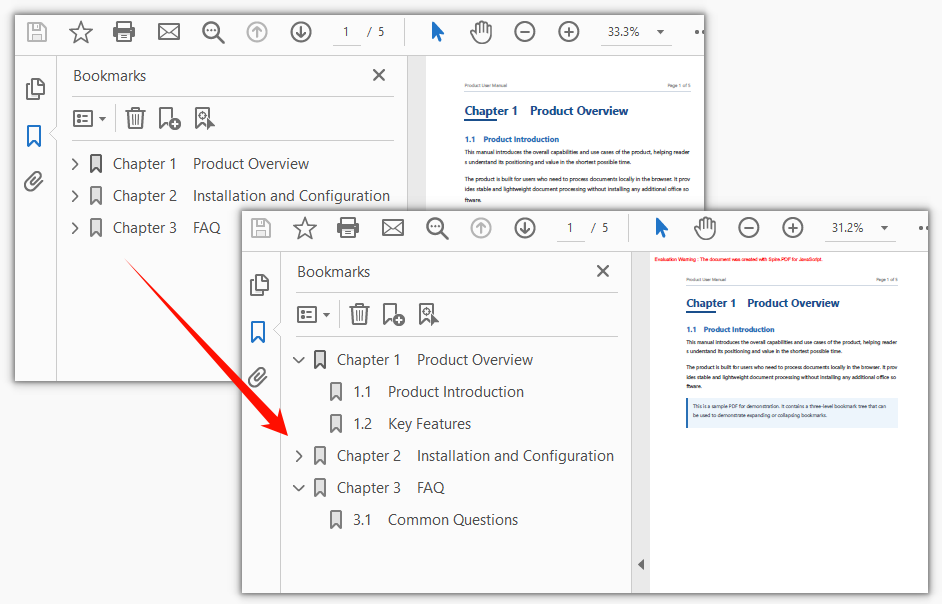Open page thumbnails panel in the back window sidebar
Image resolution: width=942 pixels, height=604 pixels.
point(35,89)
